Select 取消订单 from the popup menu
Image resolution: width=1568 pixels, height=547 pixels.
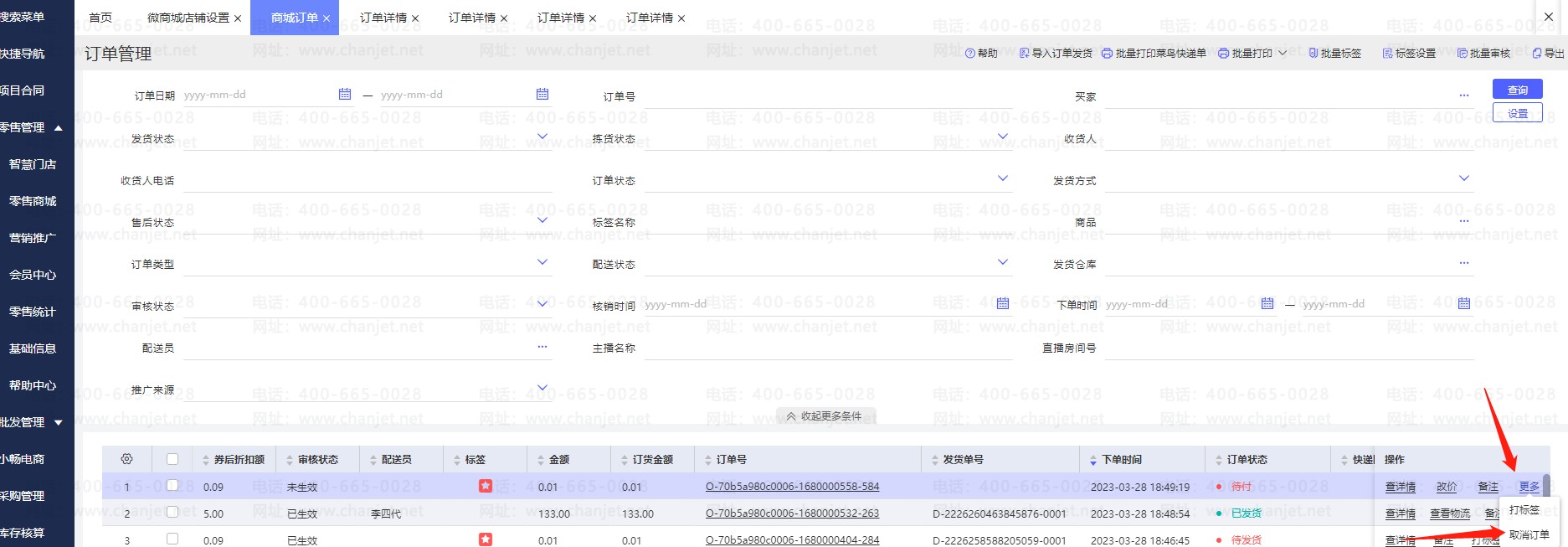(x=1529, y=534)
